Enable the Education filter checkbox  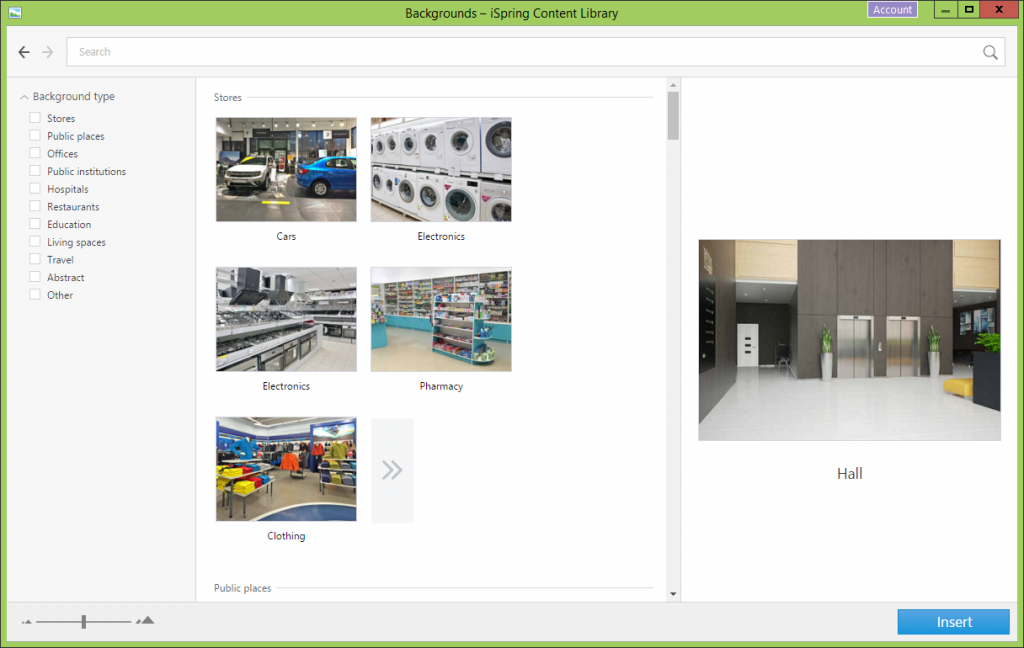click(33, 224)
